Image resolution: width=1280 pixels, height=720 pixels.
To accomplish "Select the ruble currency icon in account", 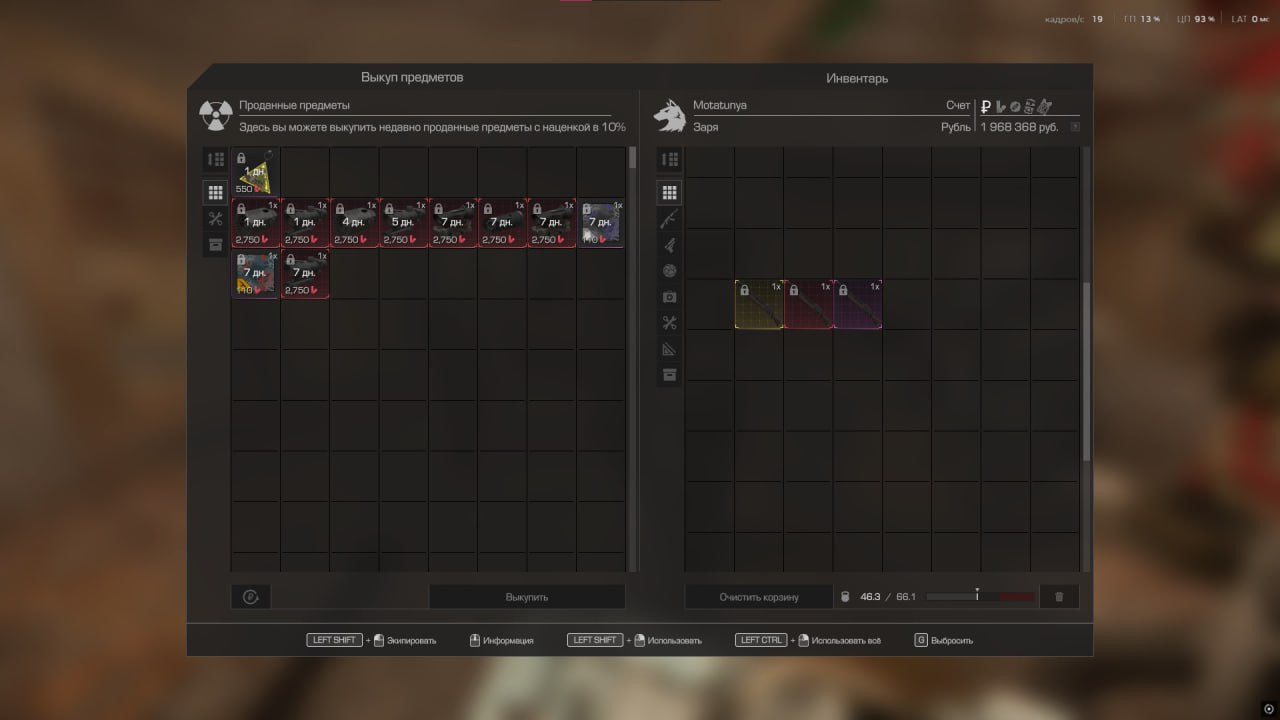I will click(986, 106).
